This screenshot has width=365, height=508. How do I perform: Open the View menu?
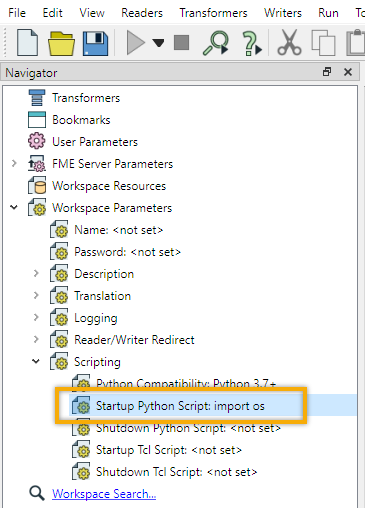pyautogui.click(x=92, y=13)
